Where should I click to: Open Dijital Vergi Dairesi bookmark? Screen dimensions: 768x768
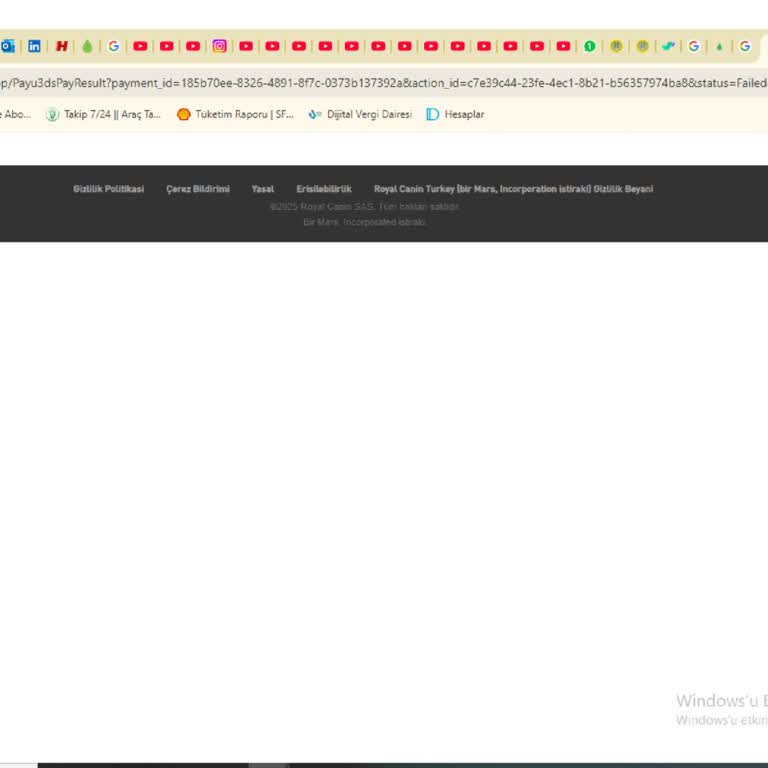tap(360, 115)
